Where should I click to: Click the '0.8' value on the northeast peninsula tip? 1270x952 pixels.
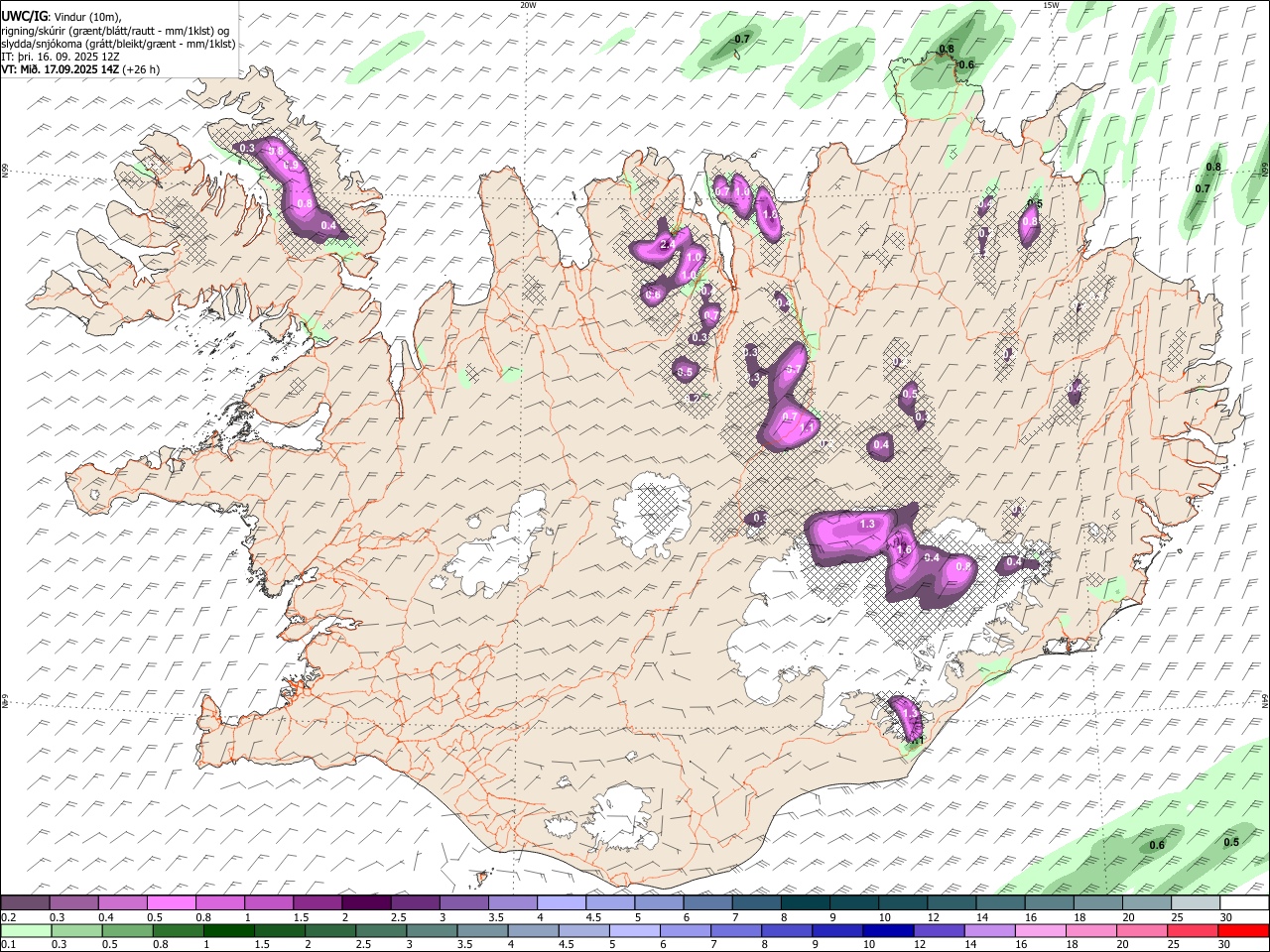tap(947, 49)
